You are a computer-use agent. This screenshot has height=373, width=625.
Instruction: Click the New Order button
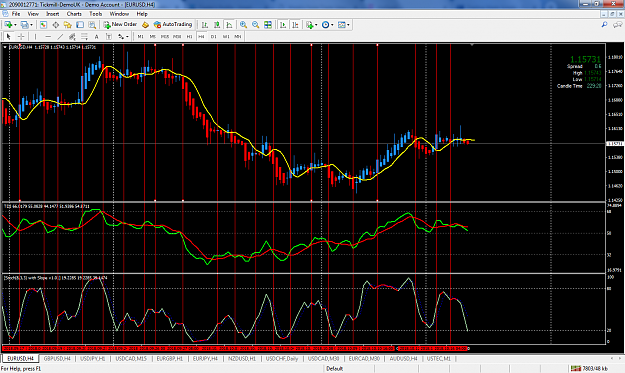(120, 25)
